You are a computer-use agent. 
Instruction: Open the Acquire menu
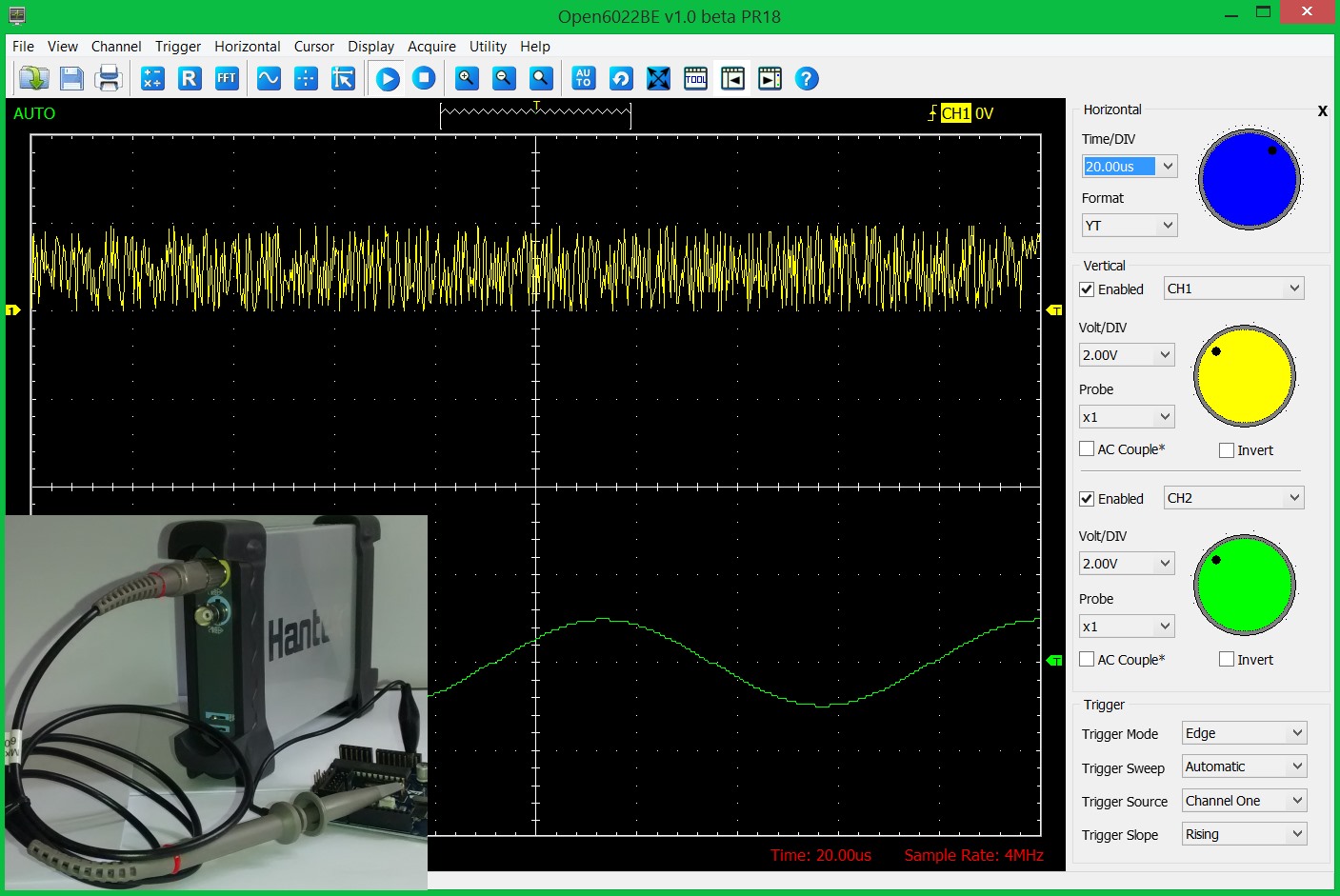point(431,46)
